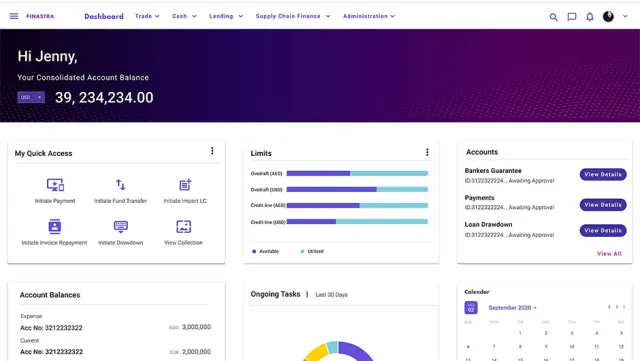Select calendar day 3
The width and height of the screenshot is (640, 361).
571,333
